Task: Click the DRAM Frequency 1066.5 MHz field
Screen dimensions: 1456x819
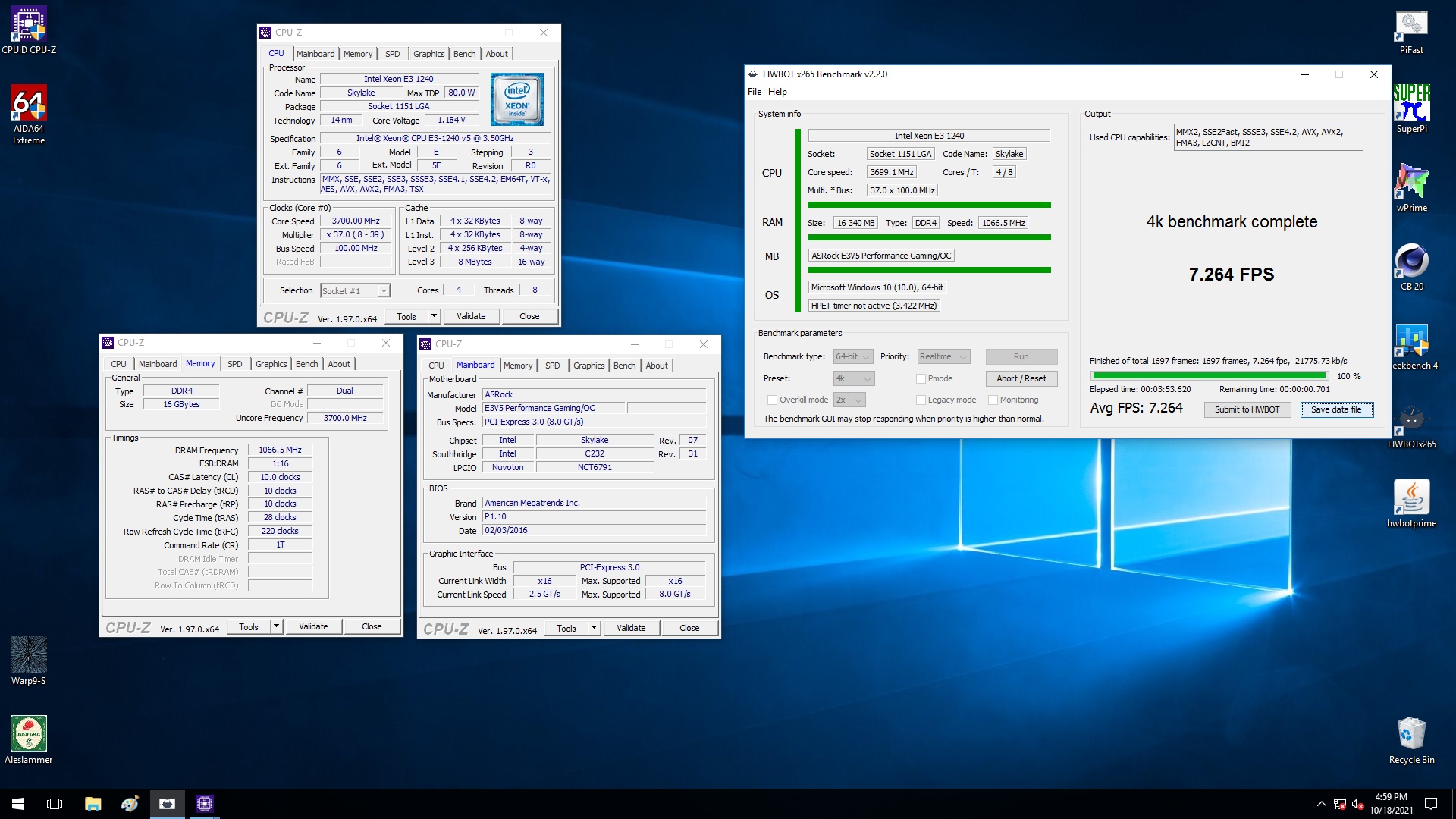Action: (x=280, y=450)
